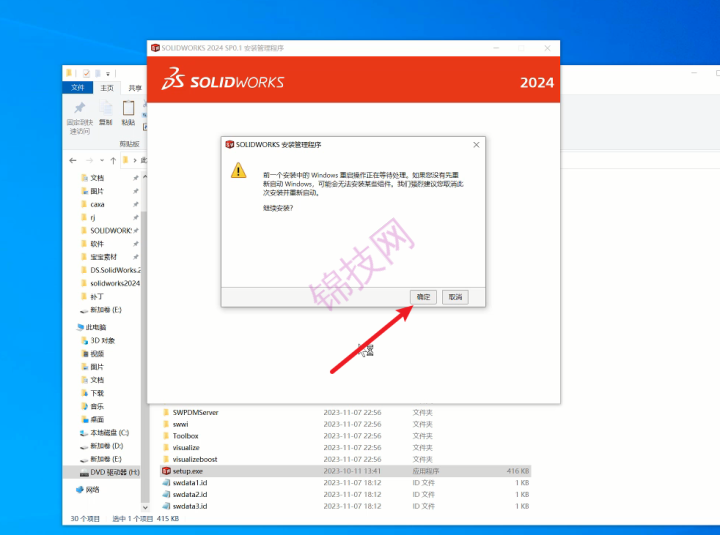Viewport: 720px width, 535px height.
Task: Open the 软件 folder in sidebar
Action: point(97,244)
